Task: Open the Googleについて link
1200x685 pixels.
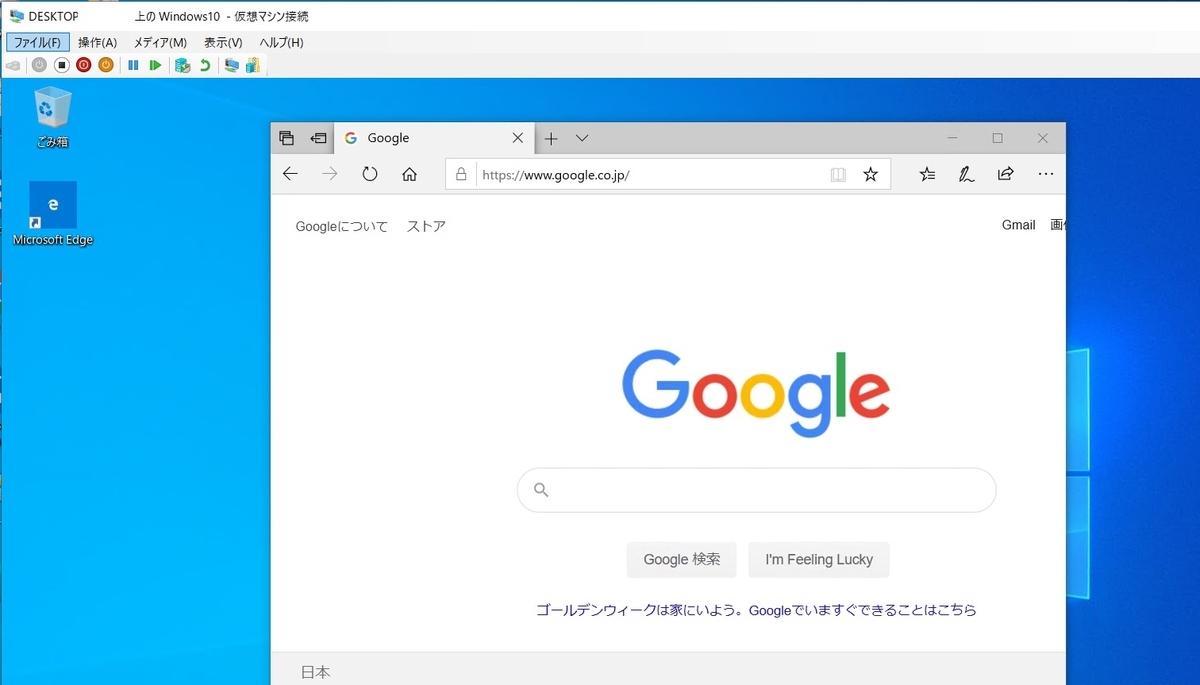Action: tap(342, 226)
